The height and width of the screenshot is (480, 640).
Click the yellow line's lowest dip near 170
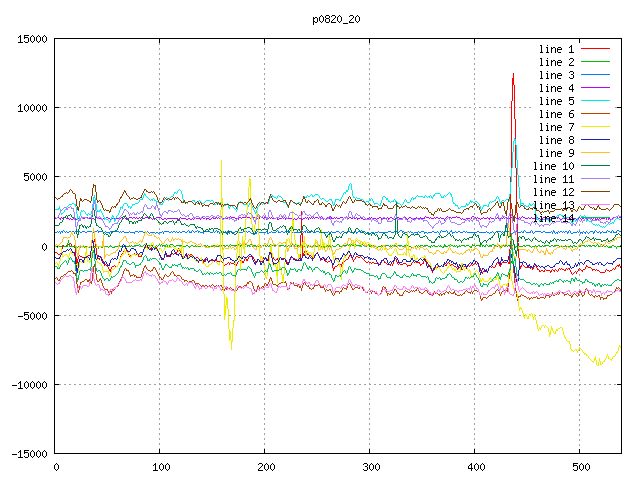(231, 349)
